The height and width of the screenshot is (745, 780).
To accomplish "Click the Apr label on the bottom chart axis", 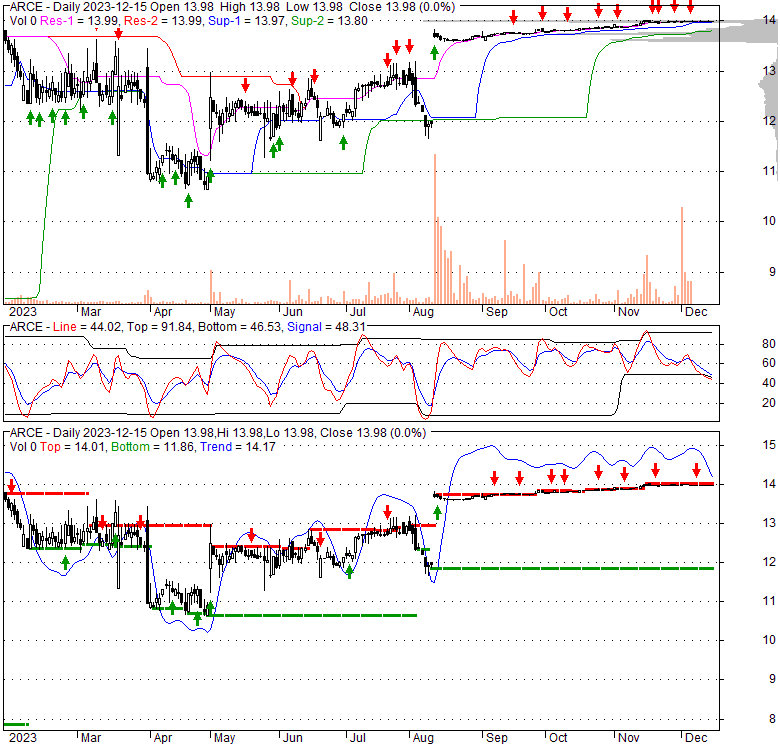I will [x=163, y=738].
